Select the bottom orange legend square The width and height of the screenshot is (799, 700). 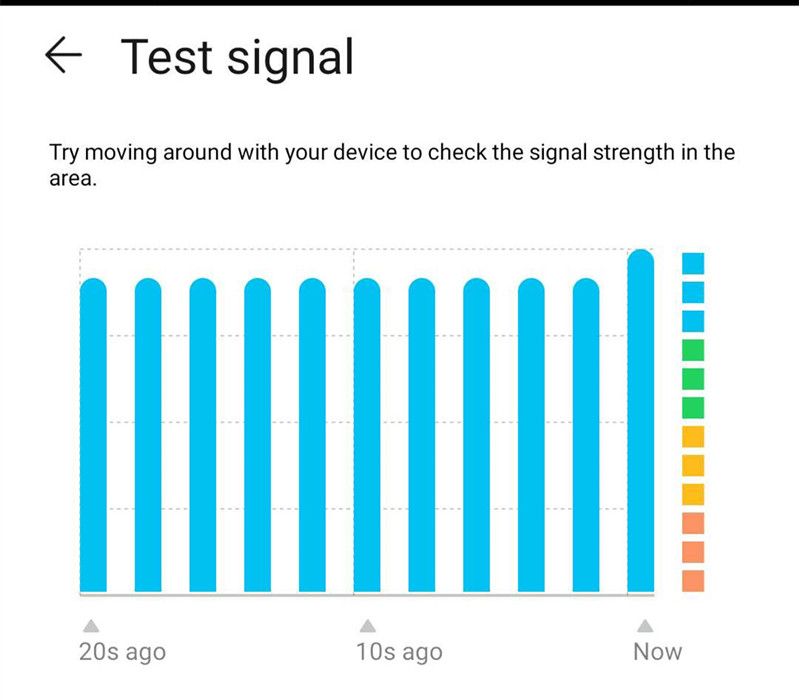[693, 581]
